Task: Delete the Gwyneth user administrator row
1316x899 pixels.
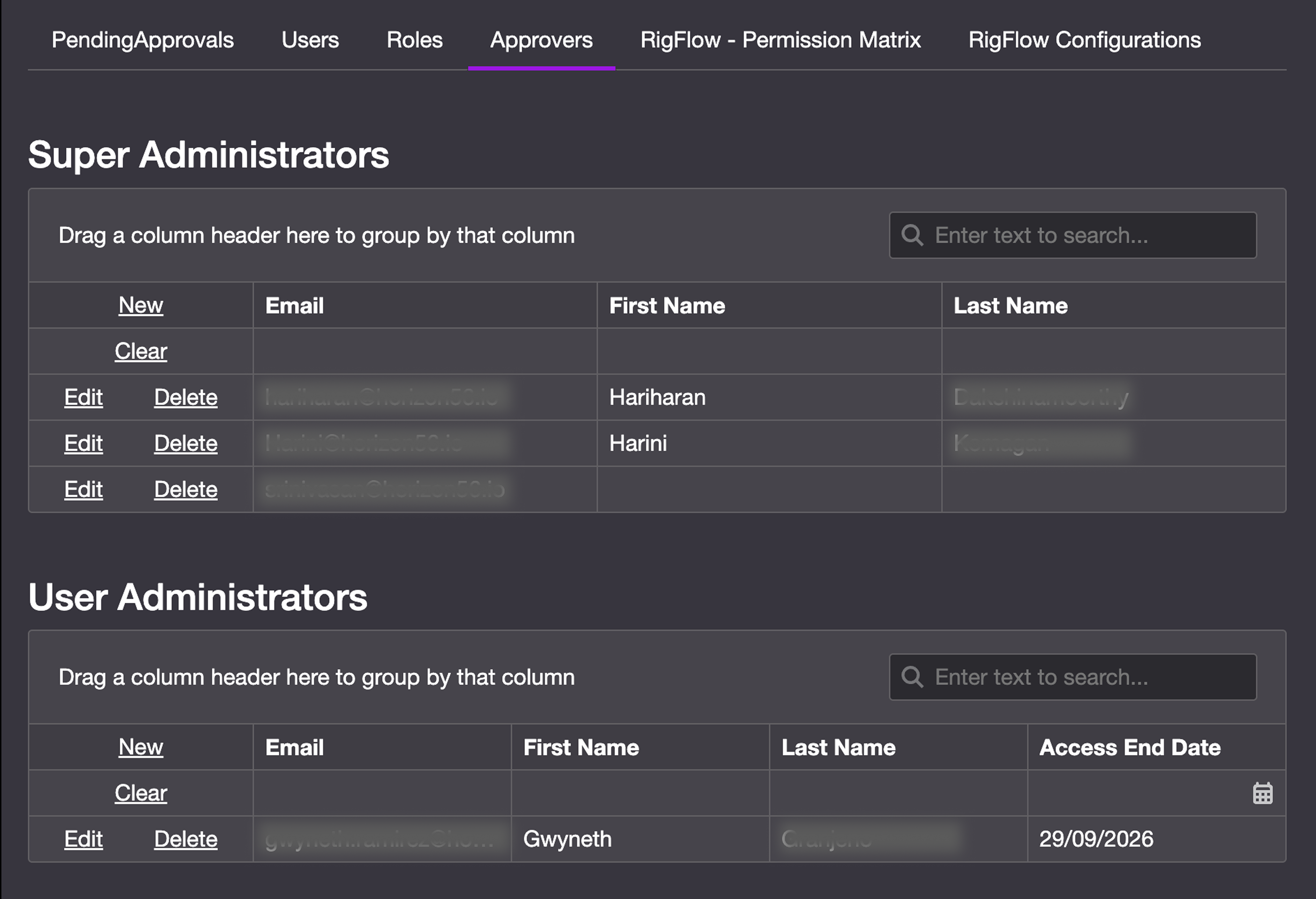Action: pyautogui.click(x=185, y=839)
